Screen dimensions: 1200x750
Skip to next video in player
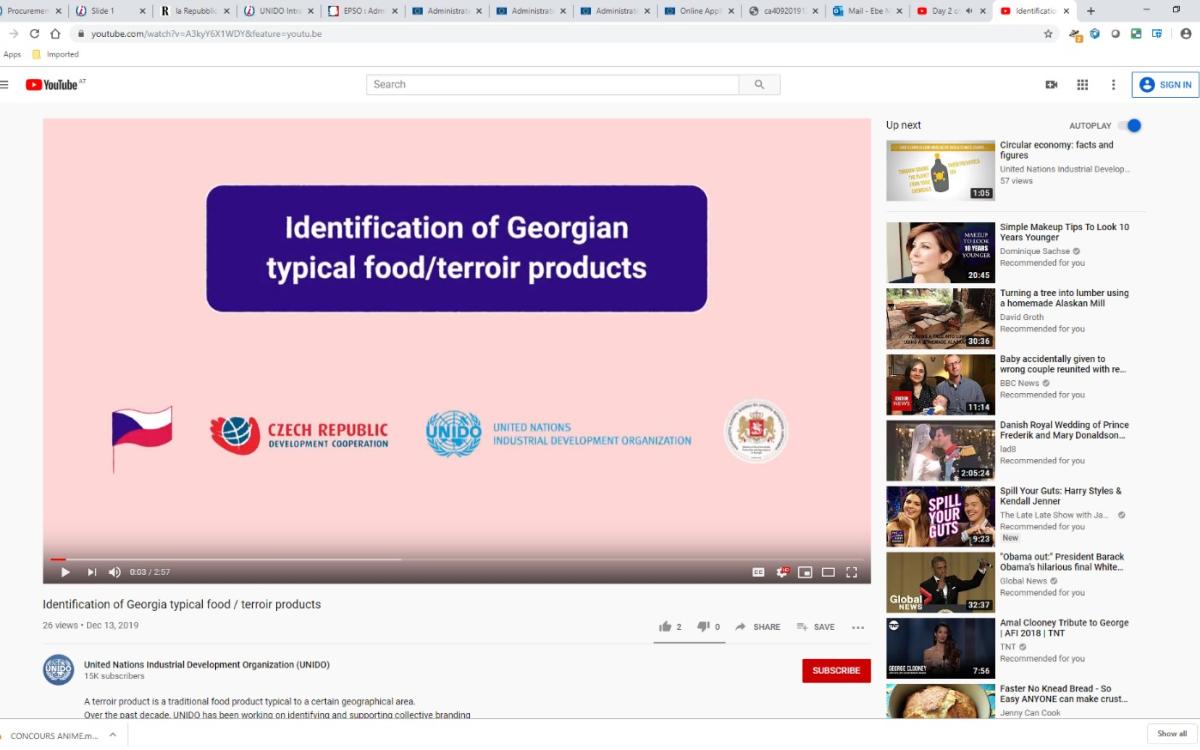91,572
